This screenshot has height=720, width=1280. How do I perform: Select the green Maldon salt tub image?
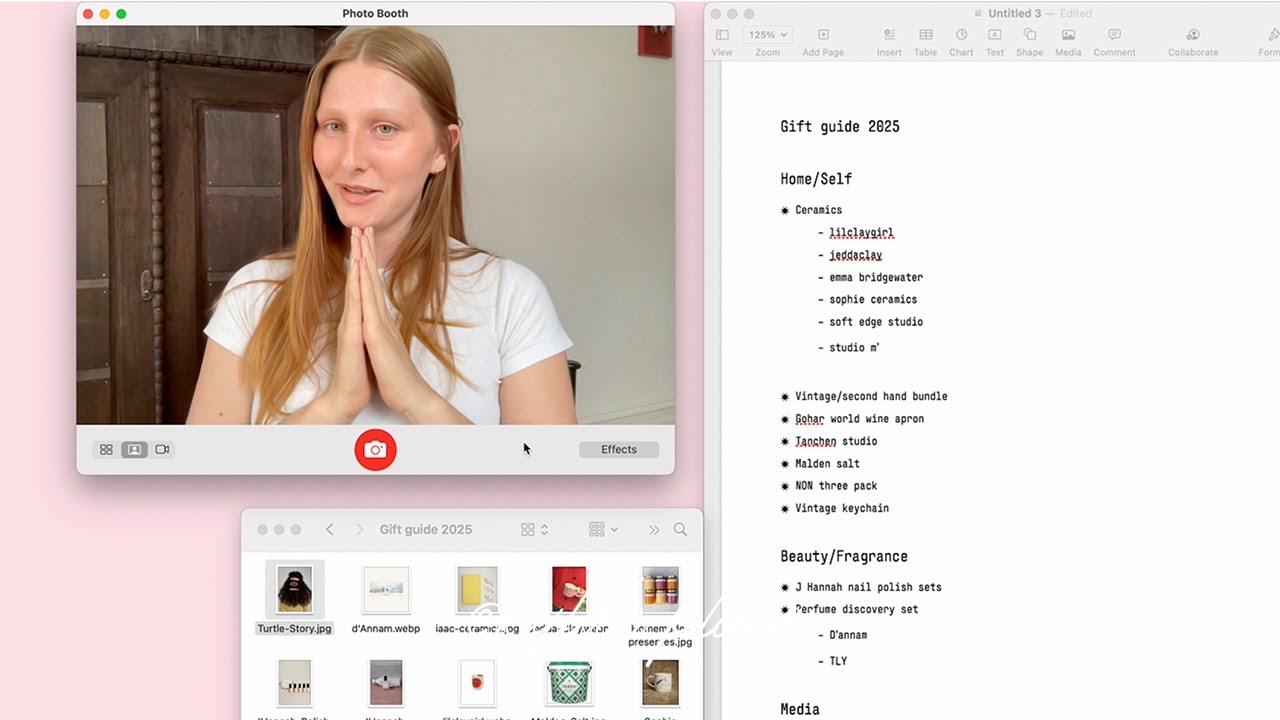point(569,683)
